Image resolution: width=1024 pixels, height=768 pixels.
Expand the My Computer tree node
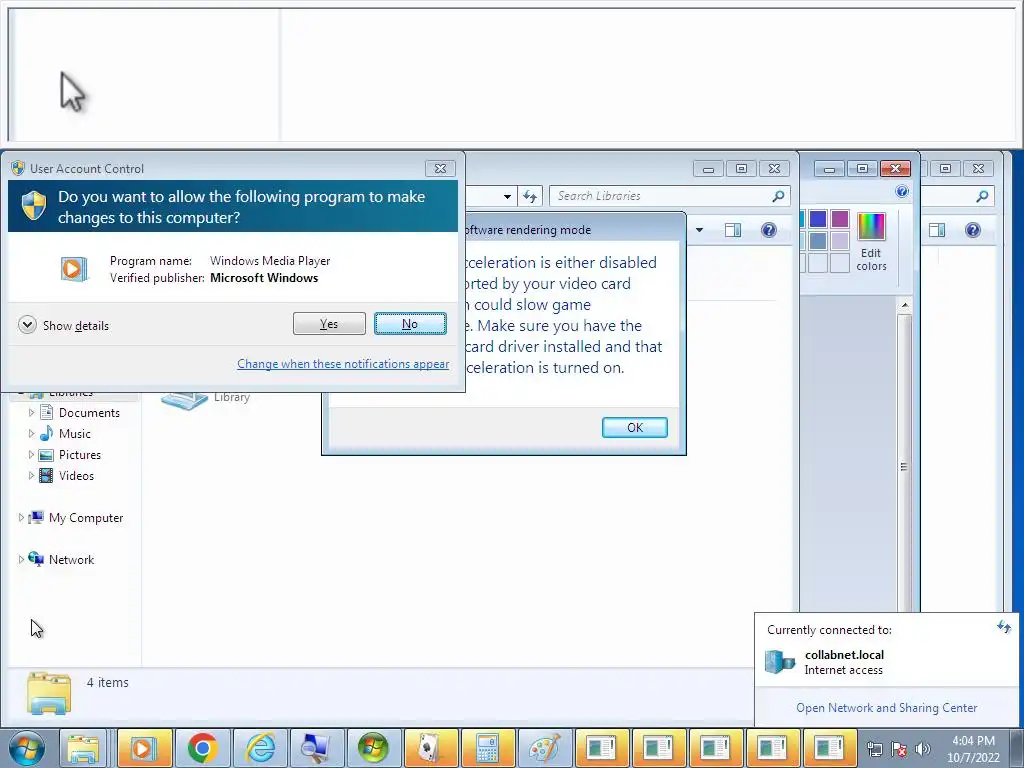point(21,518)
